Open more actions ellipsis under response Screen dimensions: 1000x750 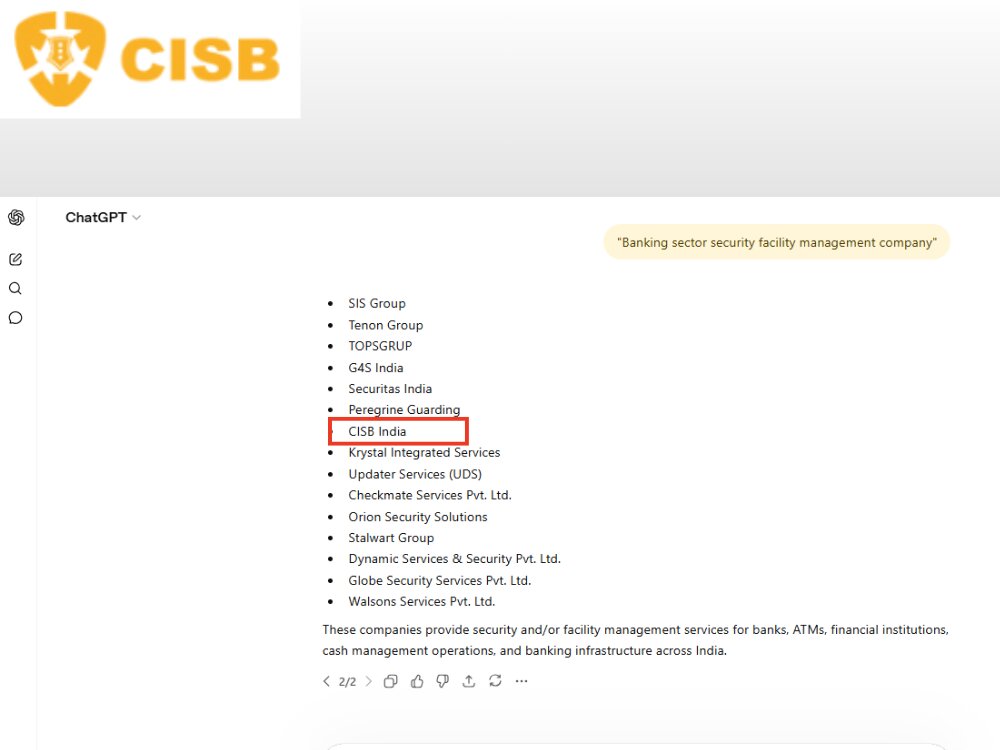click(522, 681)
